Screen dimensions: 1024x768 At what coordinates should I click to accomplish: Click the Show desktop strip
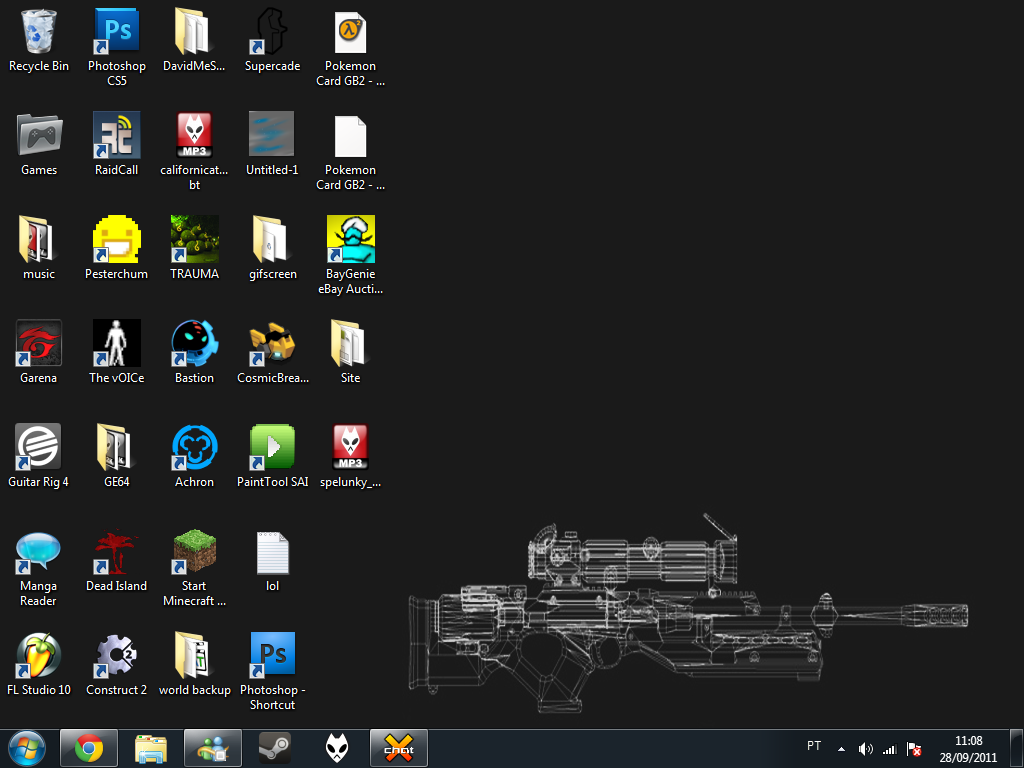click(1017, 748)
